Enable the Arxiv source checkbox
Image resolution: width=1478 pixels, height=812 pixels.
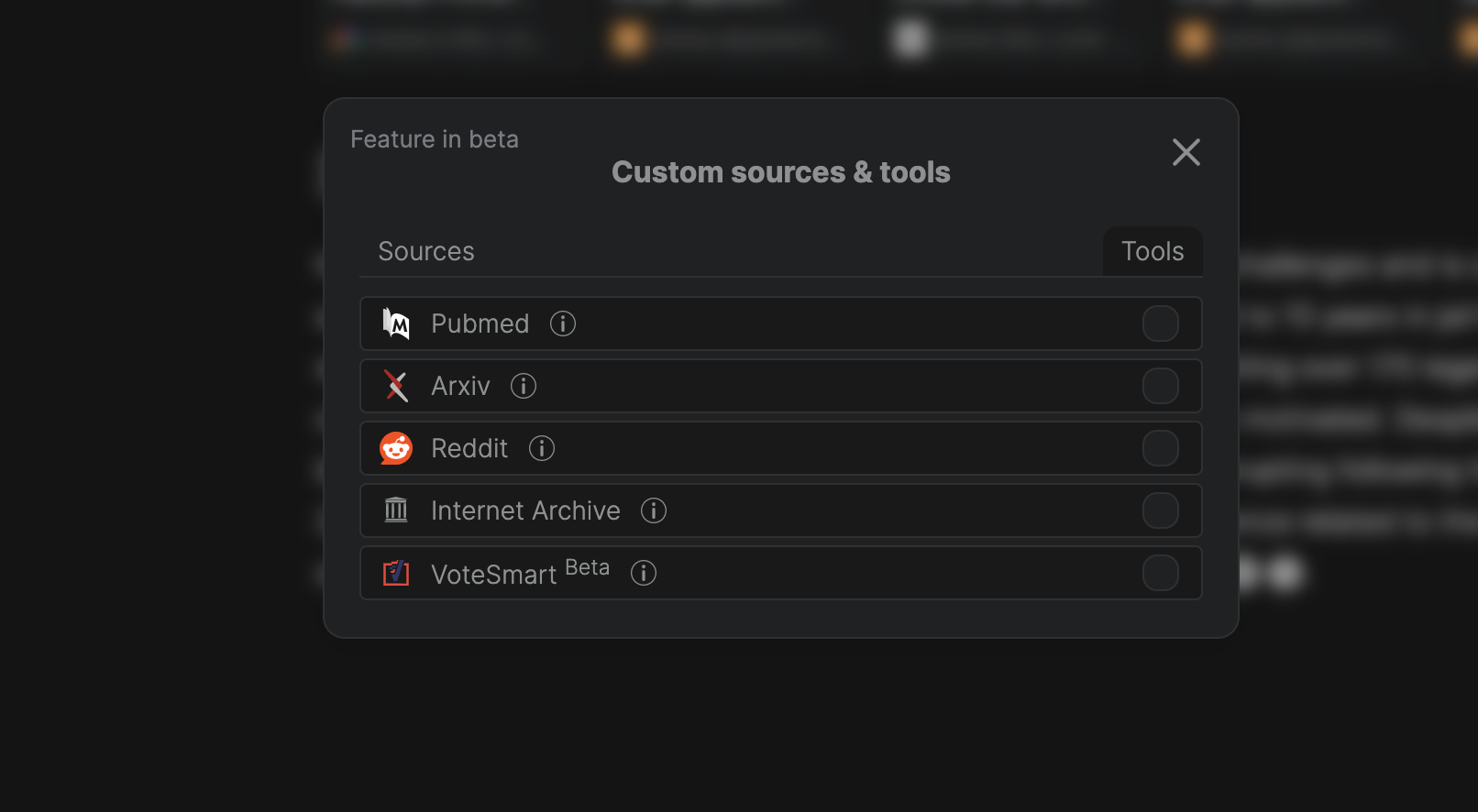click(1161, 386)
